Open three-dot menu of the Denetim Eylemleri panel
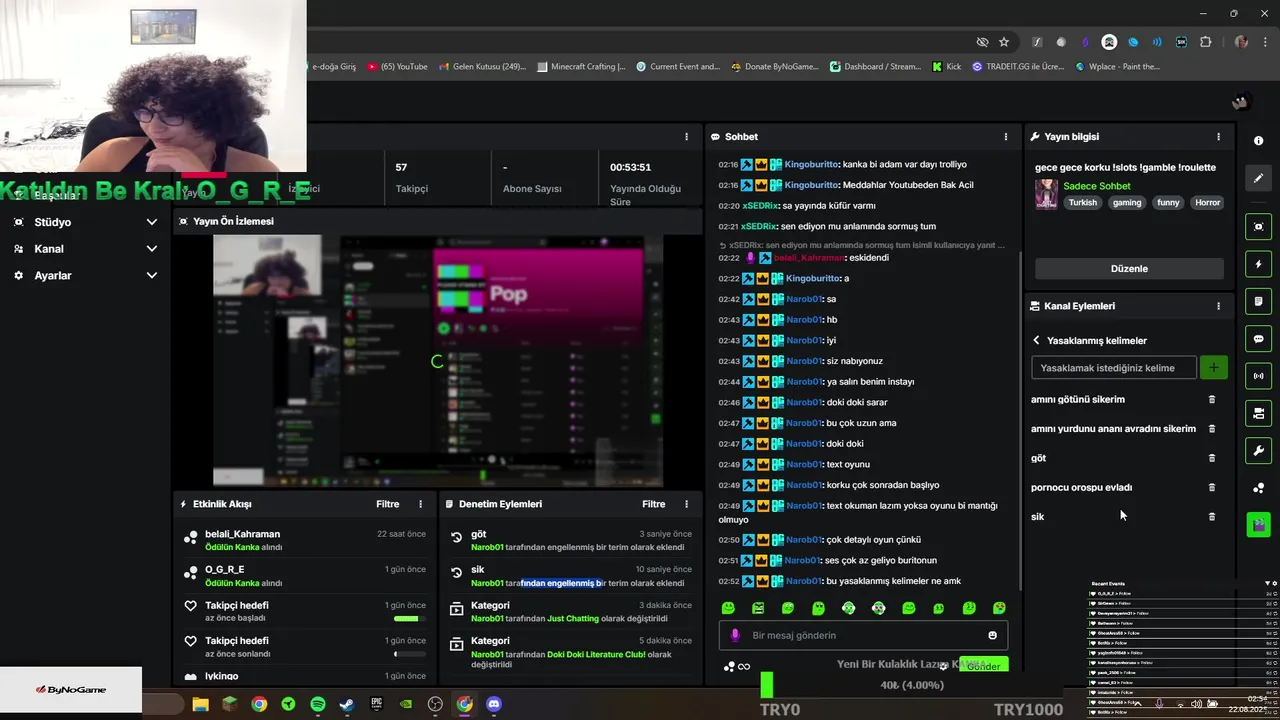 pos(686,504)
